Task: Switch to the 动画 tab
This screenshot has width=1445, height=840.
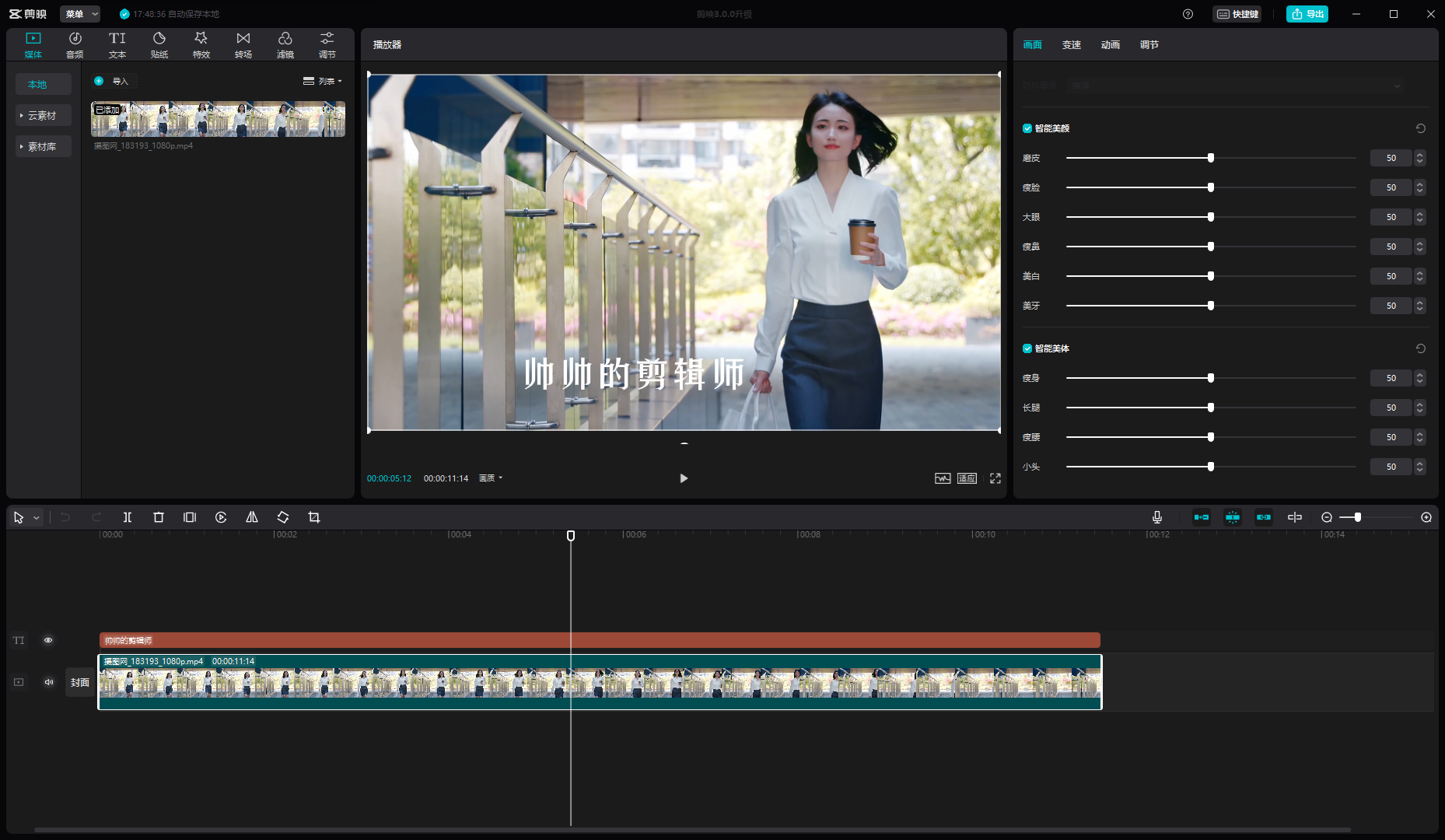Action: pos(1111,44)
